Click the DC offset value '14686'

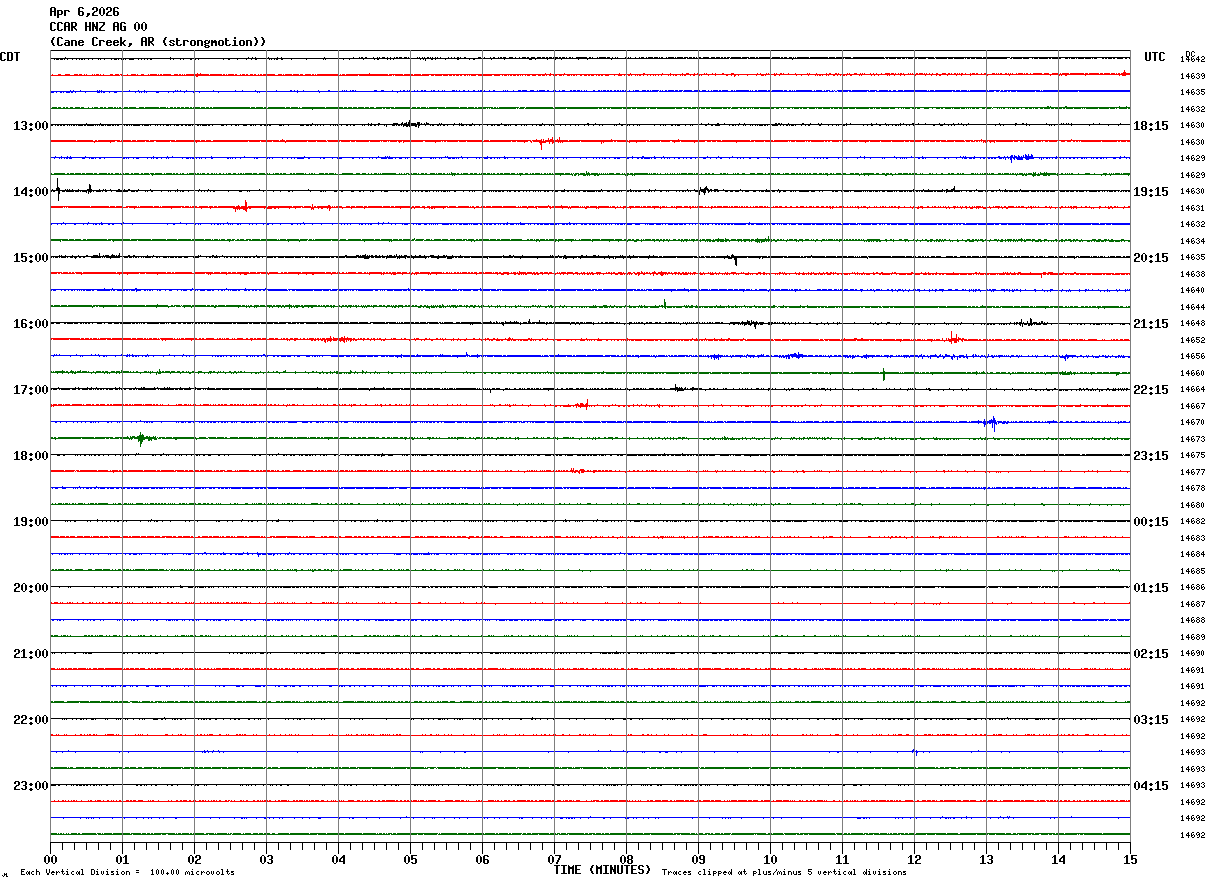point(1192,587)
